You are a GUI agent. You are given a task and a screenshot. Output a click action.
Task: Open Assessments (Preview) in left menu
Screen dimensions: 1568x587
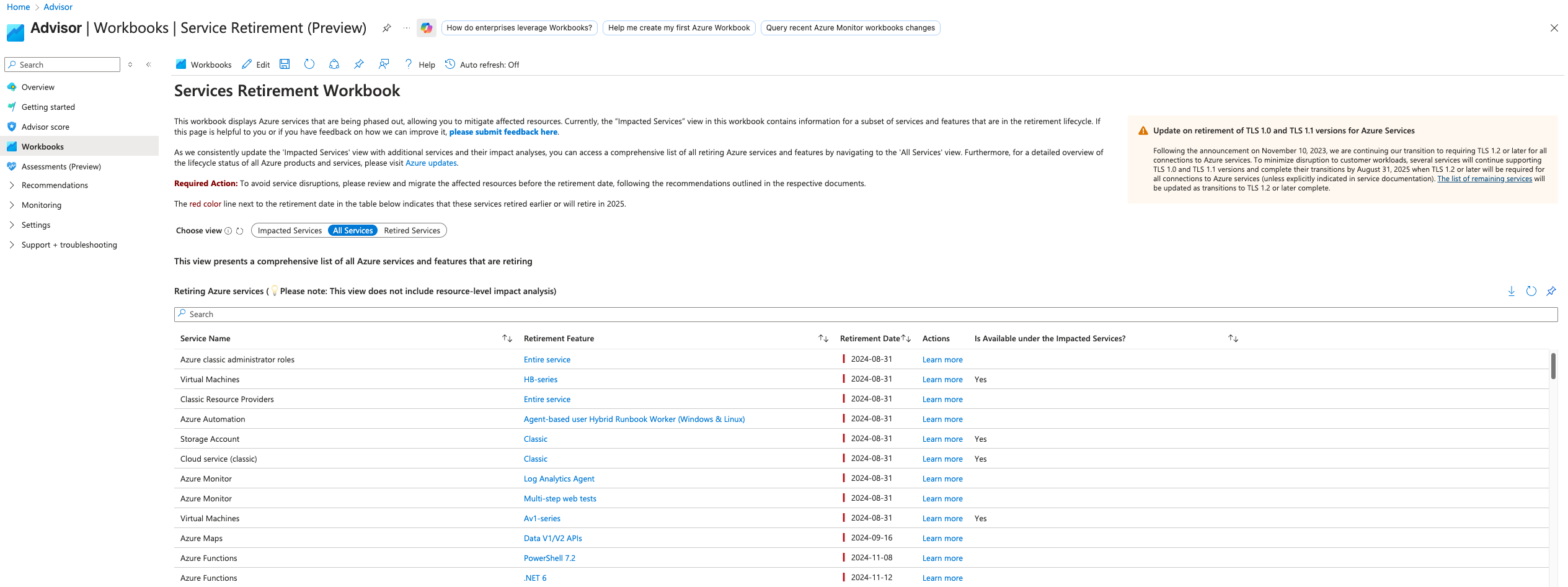coord(61,167)
